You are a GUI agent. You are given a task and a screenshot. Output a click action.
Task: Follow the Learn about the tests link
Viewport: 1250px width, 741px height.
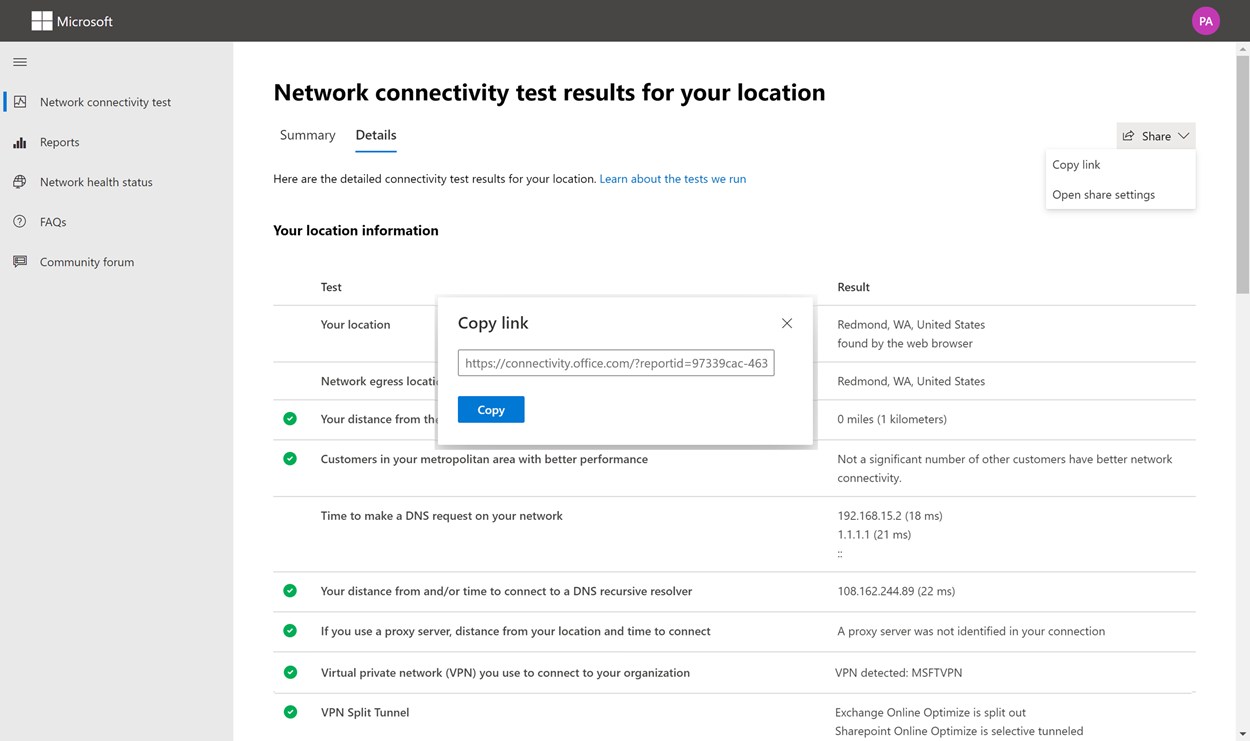click(672, 179)
